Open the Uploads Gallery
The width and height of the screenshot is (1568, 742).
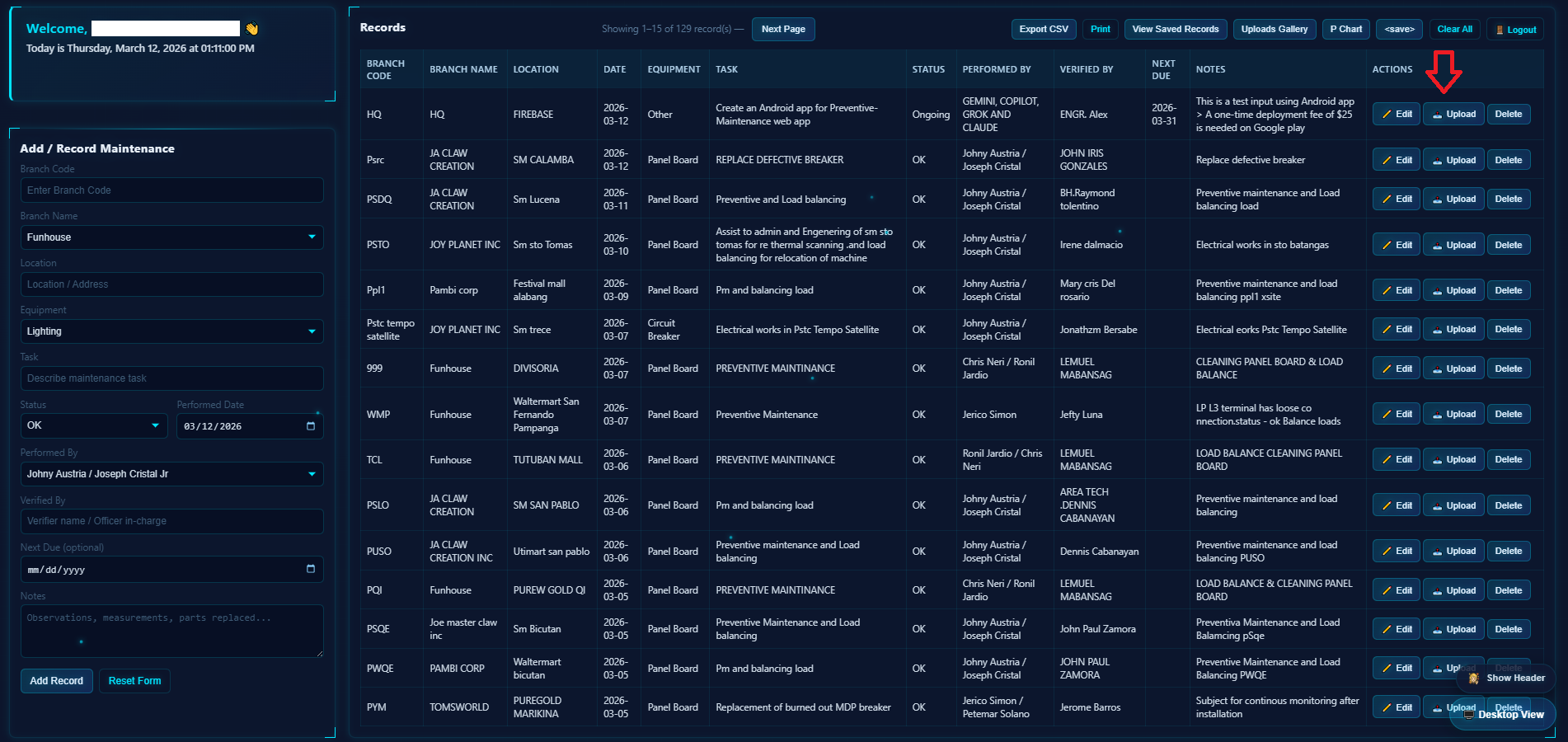pyautogui.click(x=1274, y=30)
